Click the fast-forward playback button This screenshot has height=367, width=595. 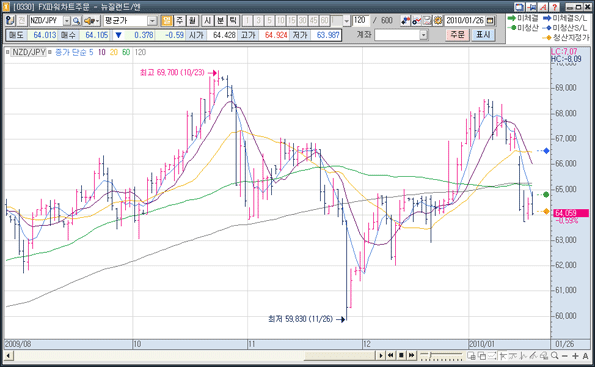412,356
